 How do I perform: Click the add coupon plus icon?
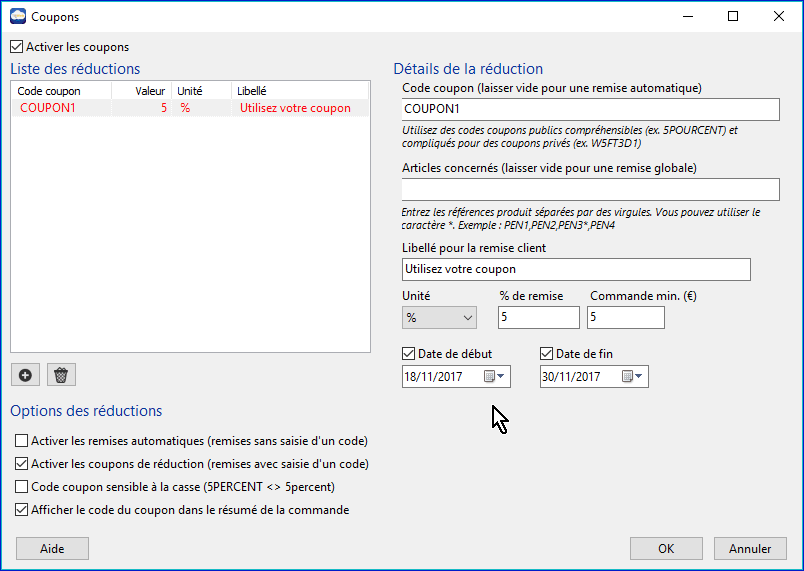(x=25, y=375)
